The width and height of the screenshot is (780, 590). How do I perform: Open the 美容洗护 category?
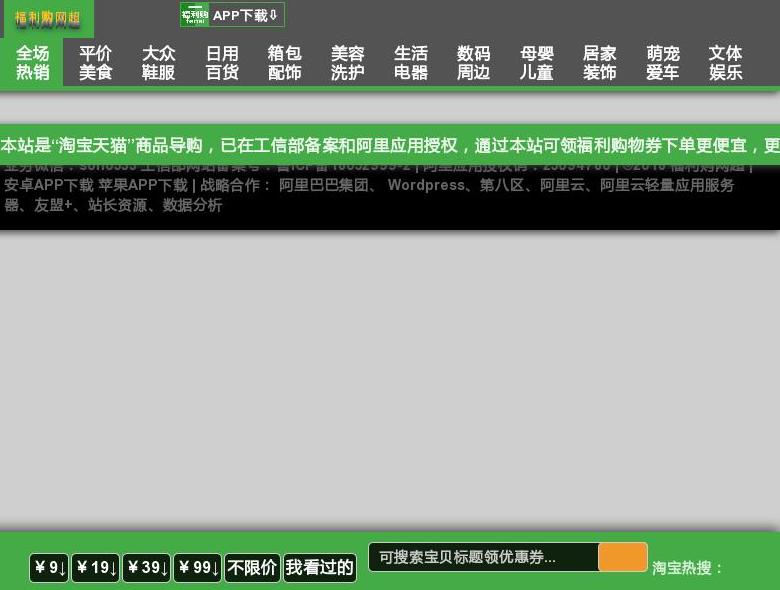point(348,63)
